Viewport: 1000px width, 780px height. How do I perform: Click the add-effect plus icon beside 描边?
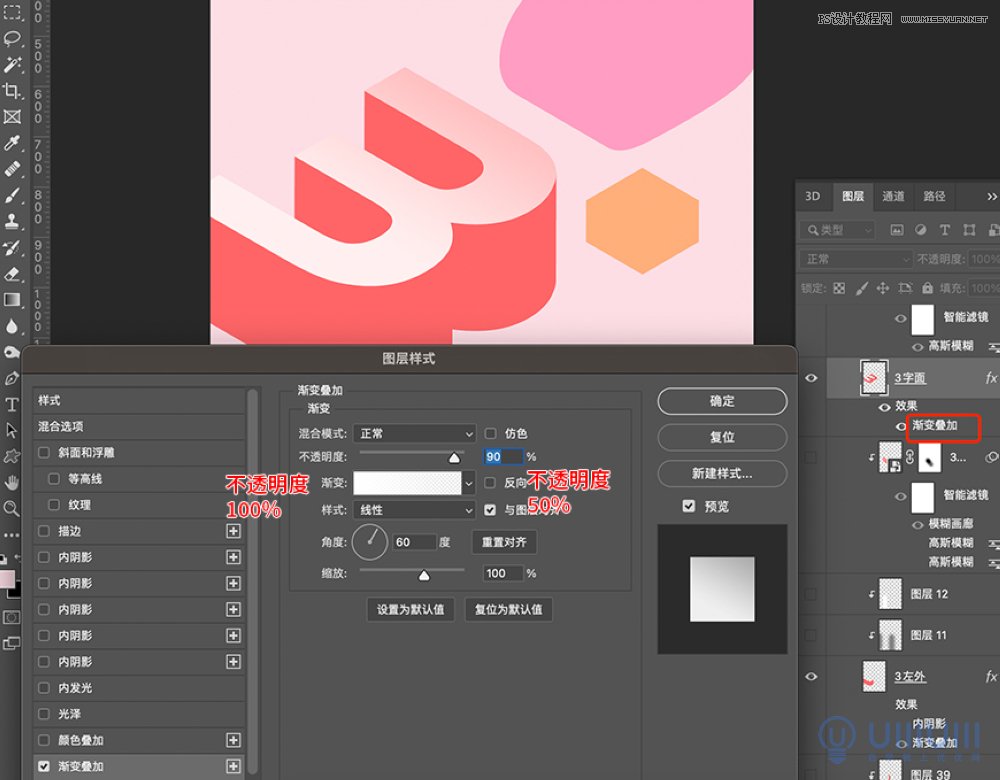tap(233, 531)
